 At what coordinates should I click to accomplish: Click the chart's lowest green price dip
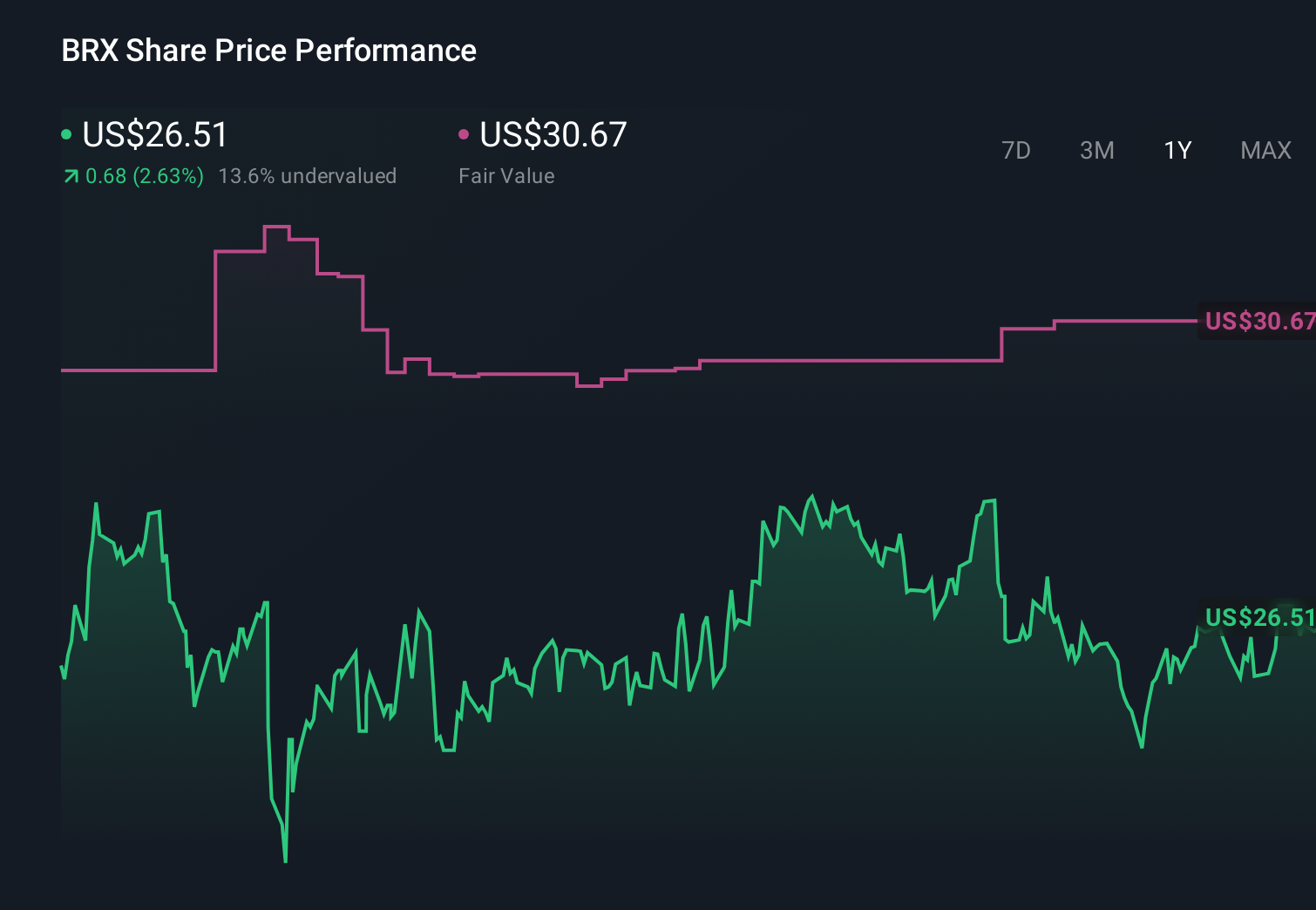click(x=285, y=861)
